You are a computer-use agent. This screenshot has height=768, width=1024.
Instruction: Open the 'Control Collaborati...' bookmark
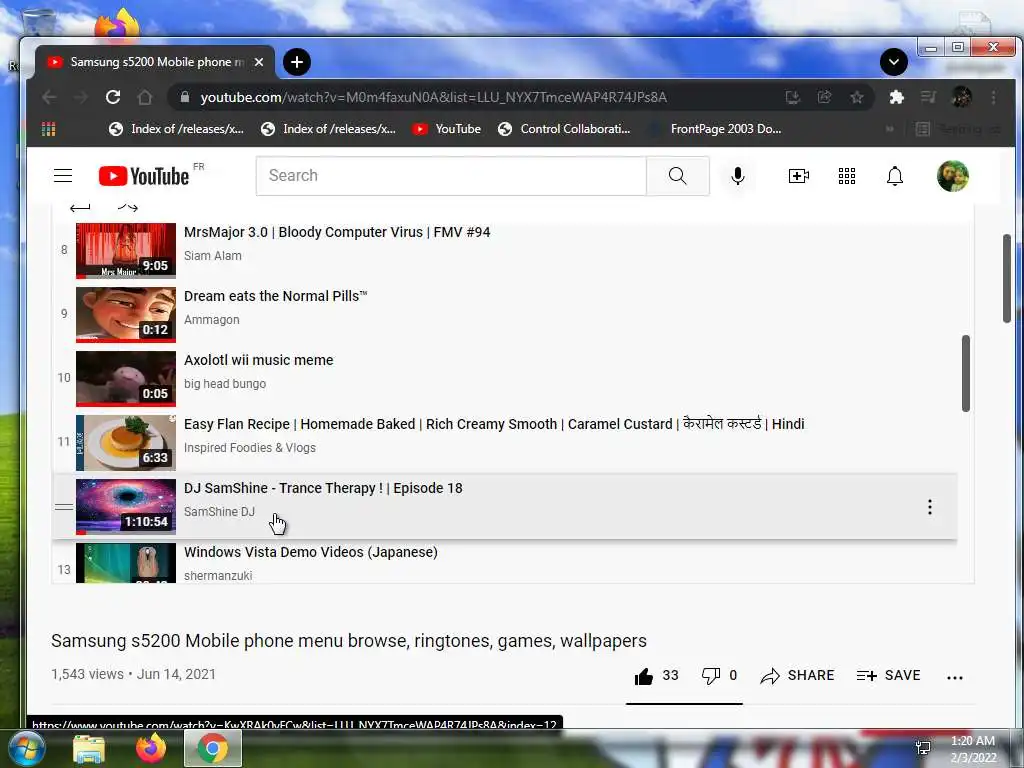point(564,129)
